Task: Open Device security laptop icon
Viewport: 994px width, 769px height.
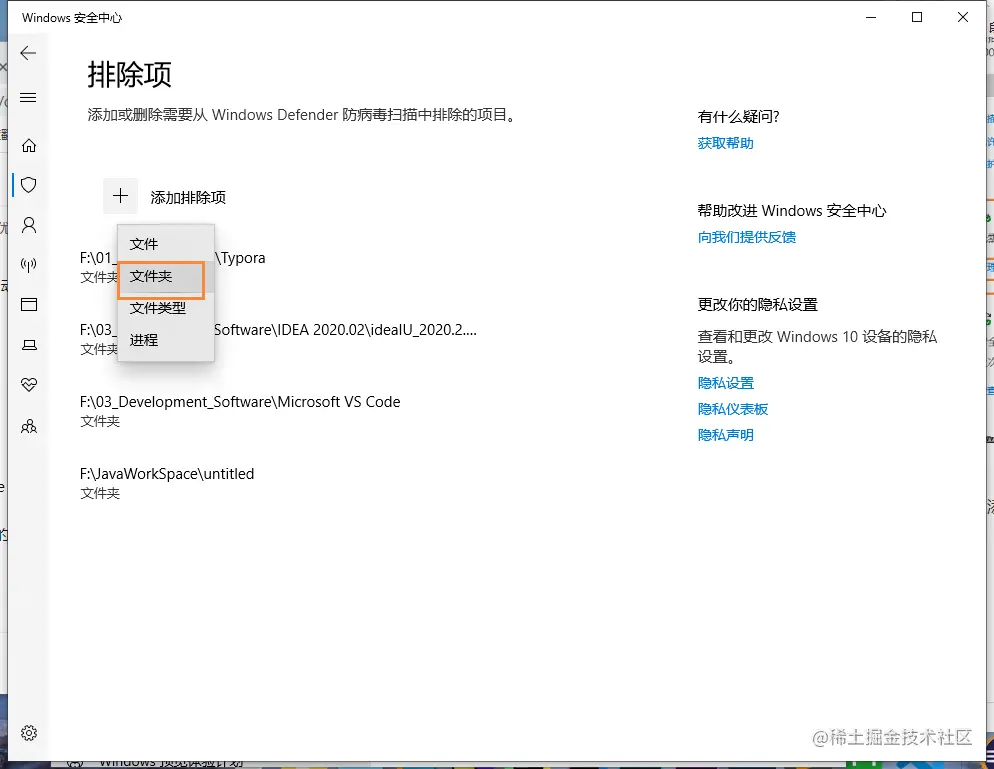Action: click(x=29, y=345)
